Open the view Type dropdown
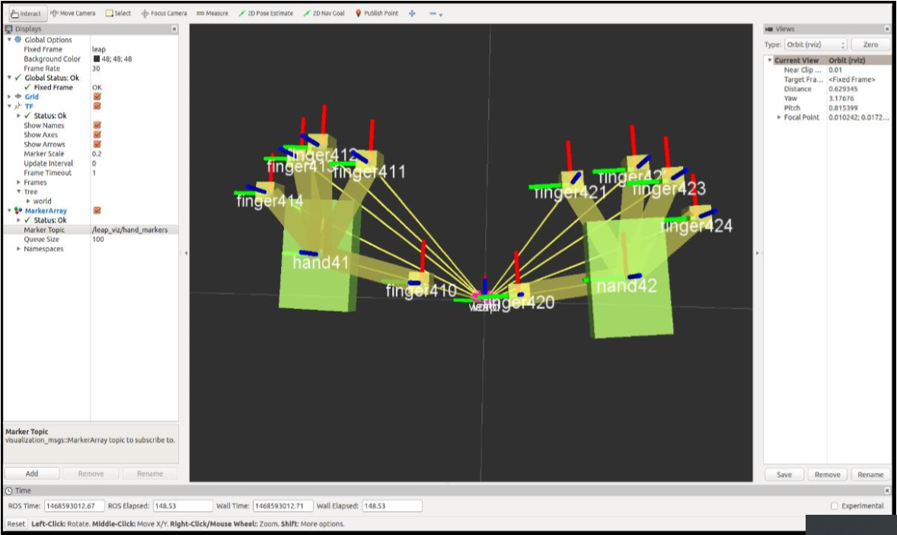 (816, 45)
